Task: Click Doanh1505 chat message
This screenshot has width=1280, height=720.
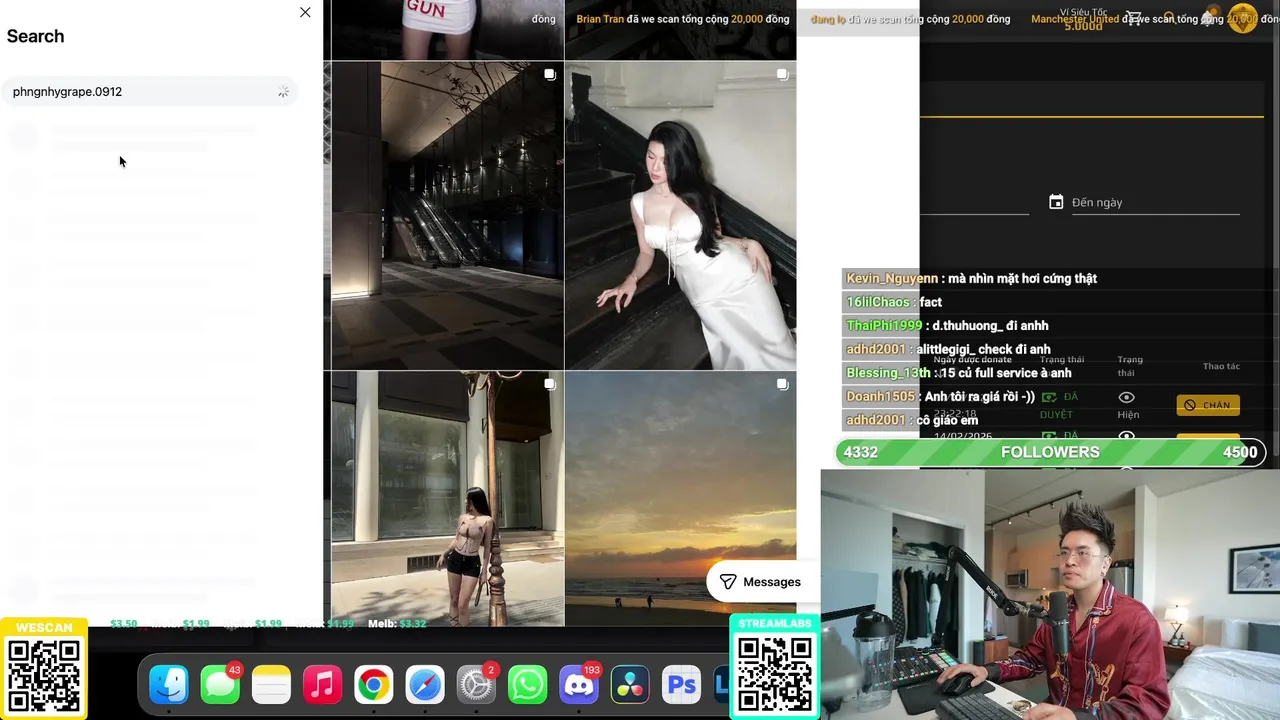Action: pyautogui.click(x=940, y=397)
